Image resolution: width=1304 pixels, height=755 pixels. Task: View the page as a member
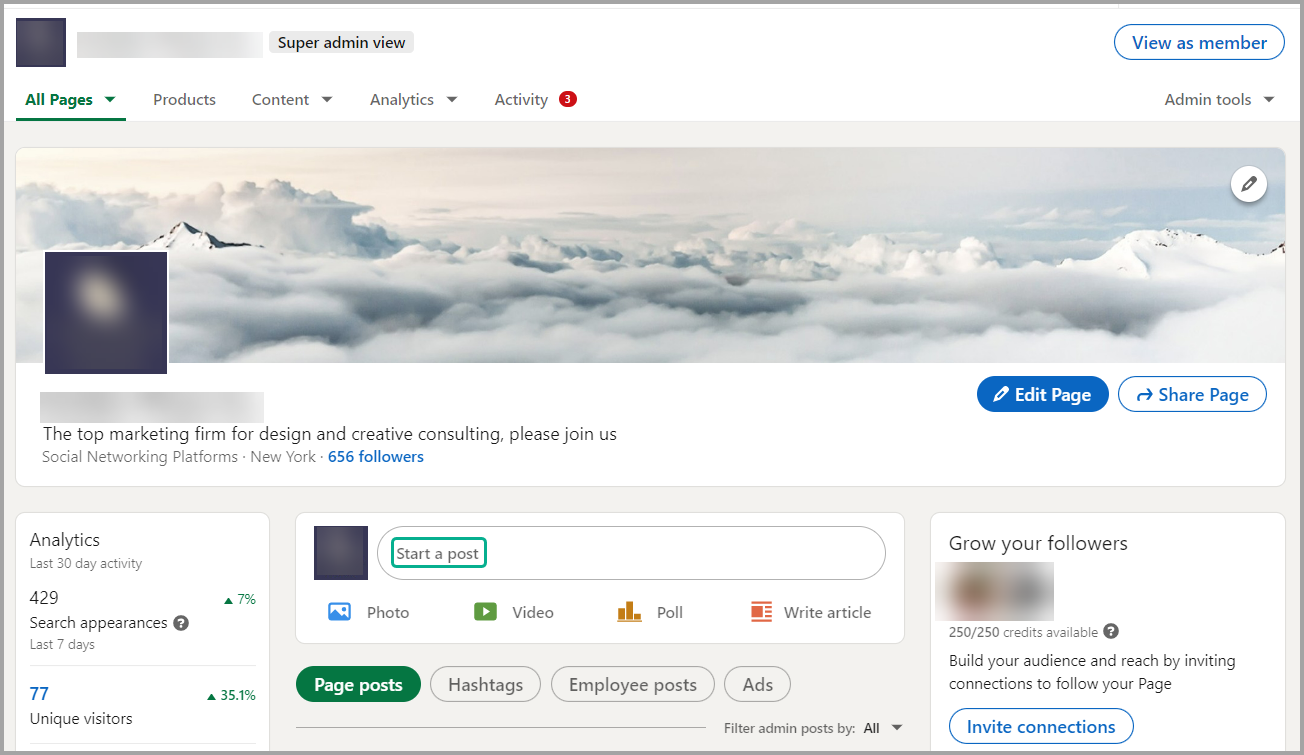[1198, 42]
